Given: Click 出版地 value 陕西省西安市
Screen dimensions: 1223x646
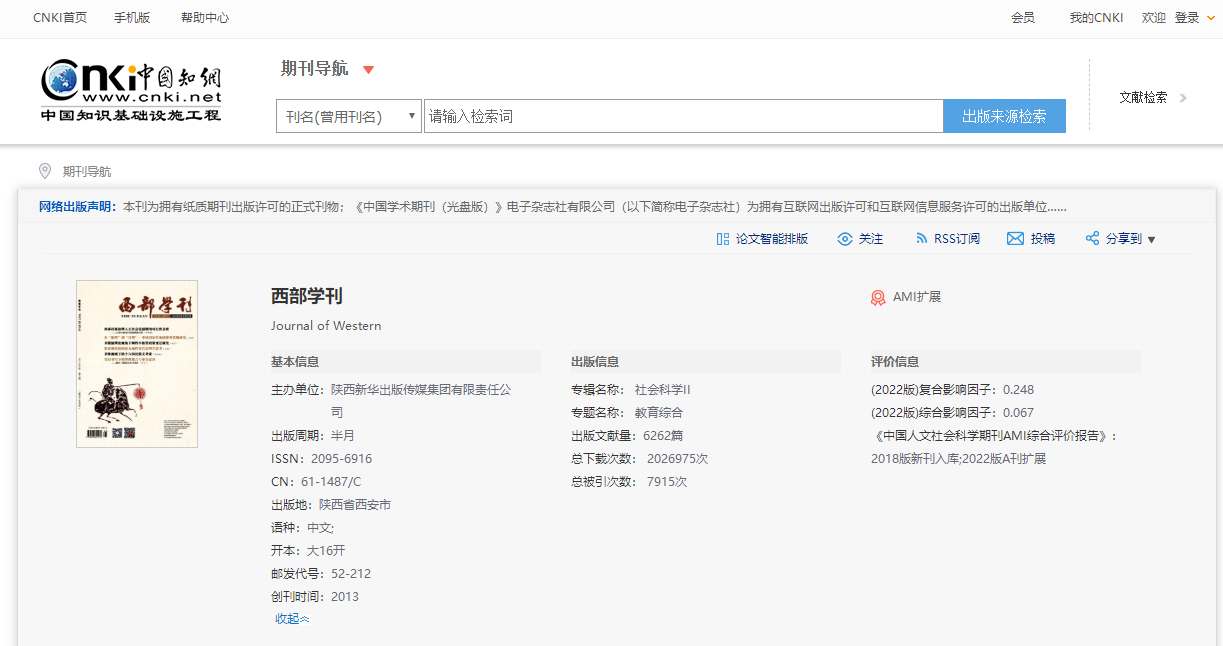Looking at the screenshot, I should [x=355, y=505].
